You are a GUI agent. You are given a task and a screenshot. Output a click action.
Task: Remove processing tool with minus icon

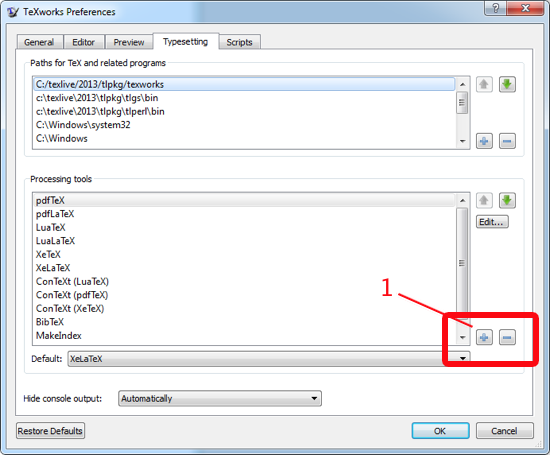tap(507, 337)
